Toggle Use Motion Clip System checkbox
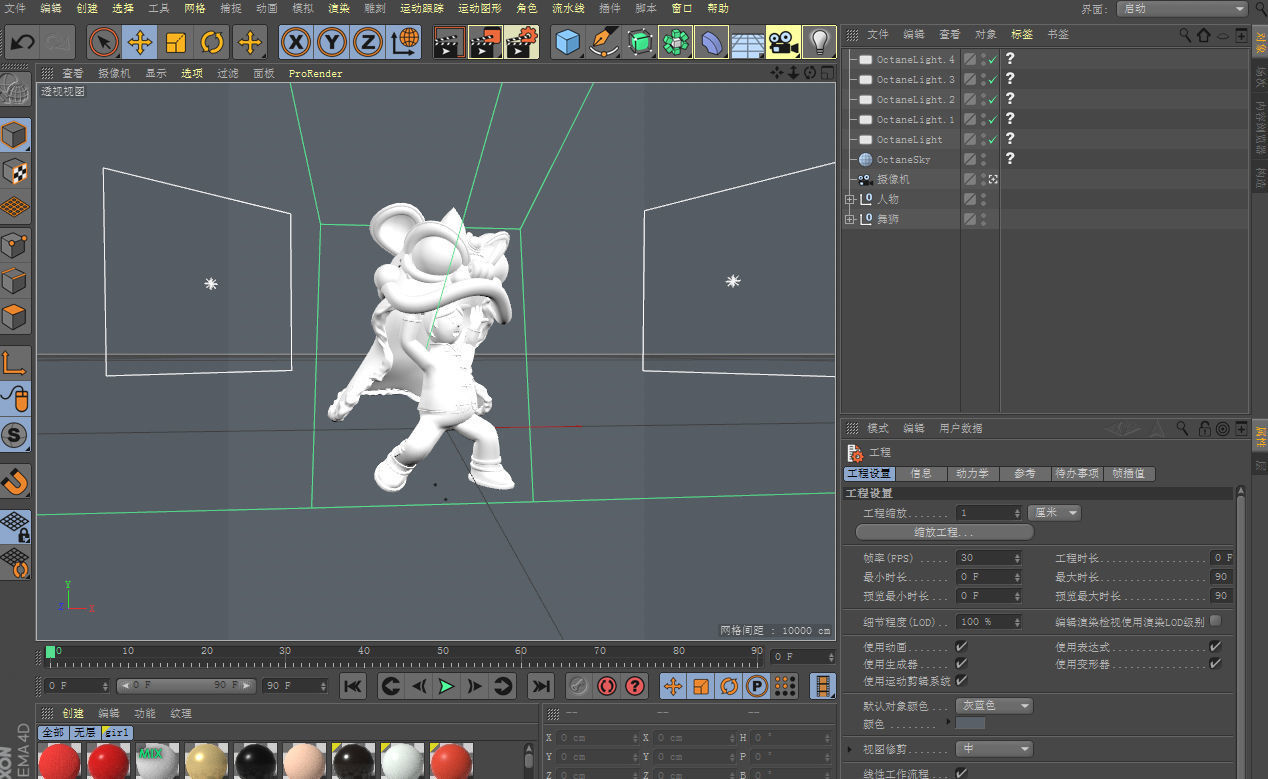Viewport: 1268px width, 779px height. [x=961, y=680]
